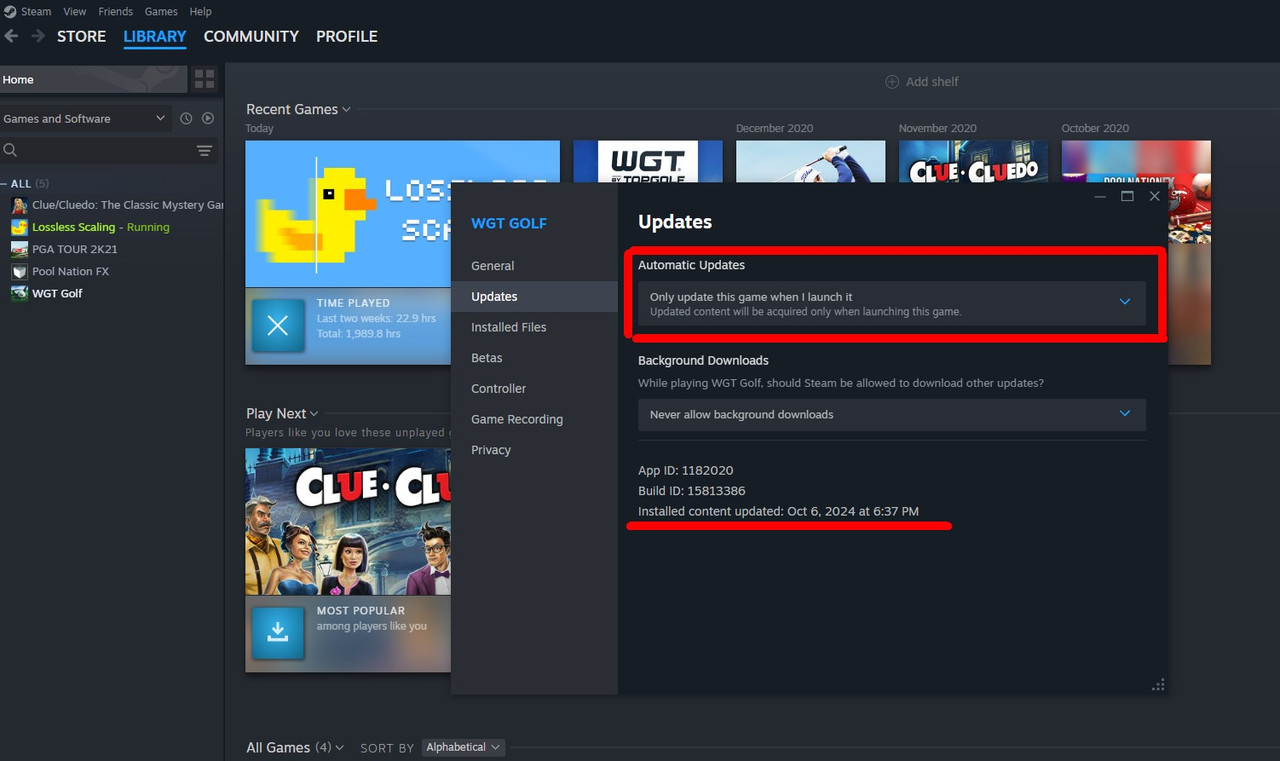Go to the COMMUNITY section
Screen dimensions: 1280x761
251,36
